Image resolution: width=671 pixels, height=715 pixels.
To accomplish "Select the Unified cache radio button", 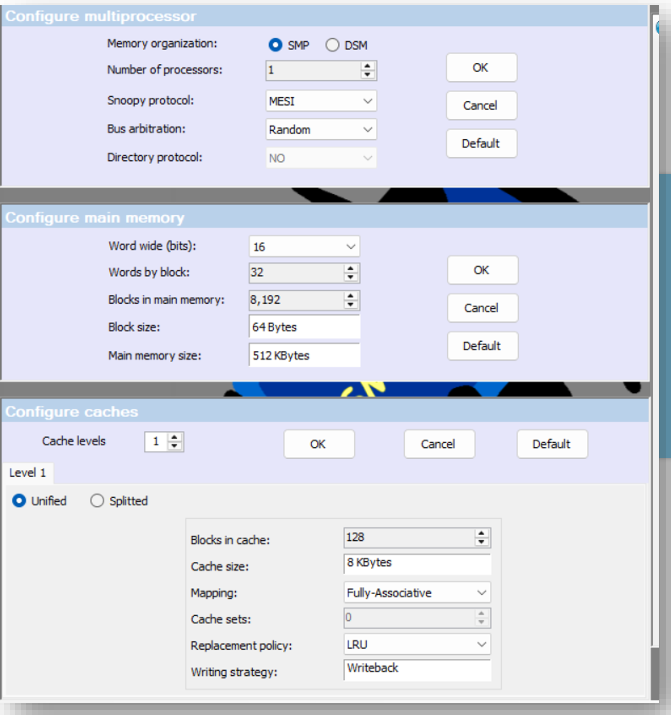I will (x=19, y=501).
